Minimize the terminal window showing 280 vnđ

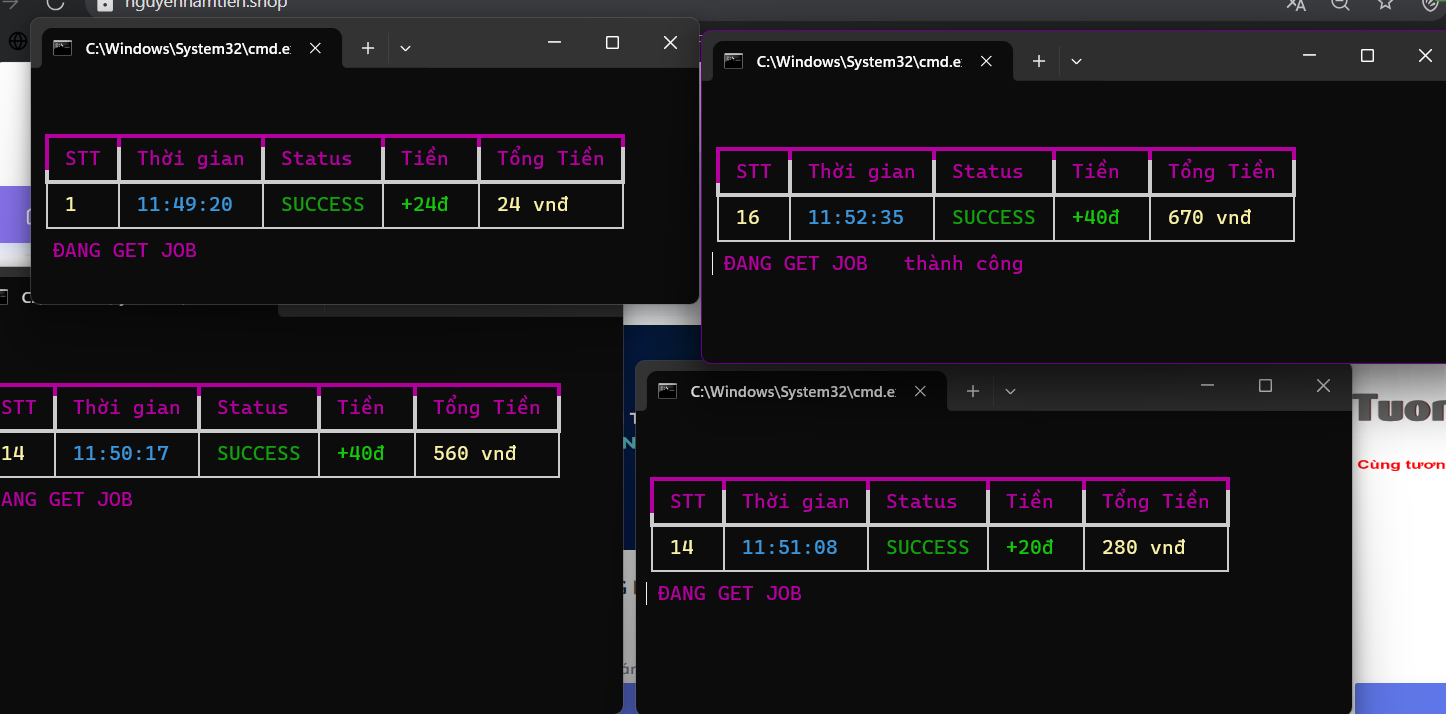tap(1207, 385)
